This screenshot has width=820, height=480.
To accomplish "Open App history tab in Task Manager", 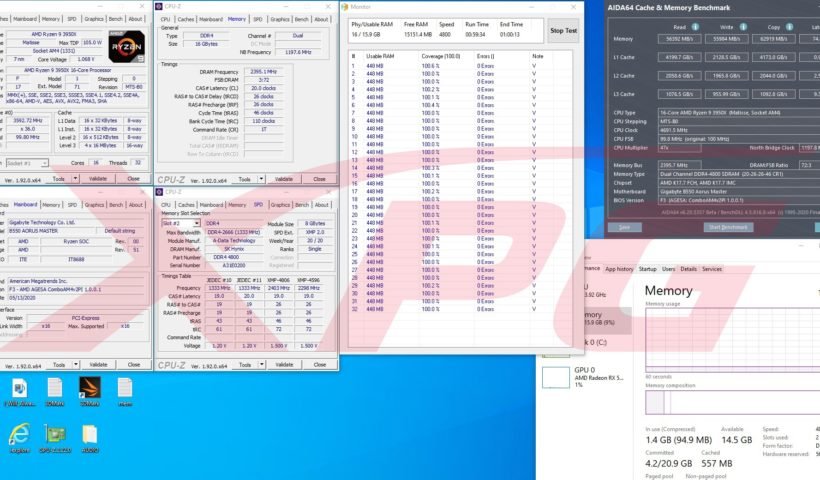I will coord(619,269).
